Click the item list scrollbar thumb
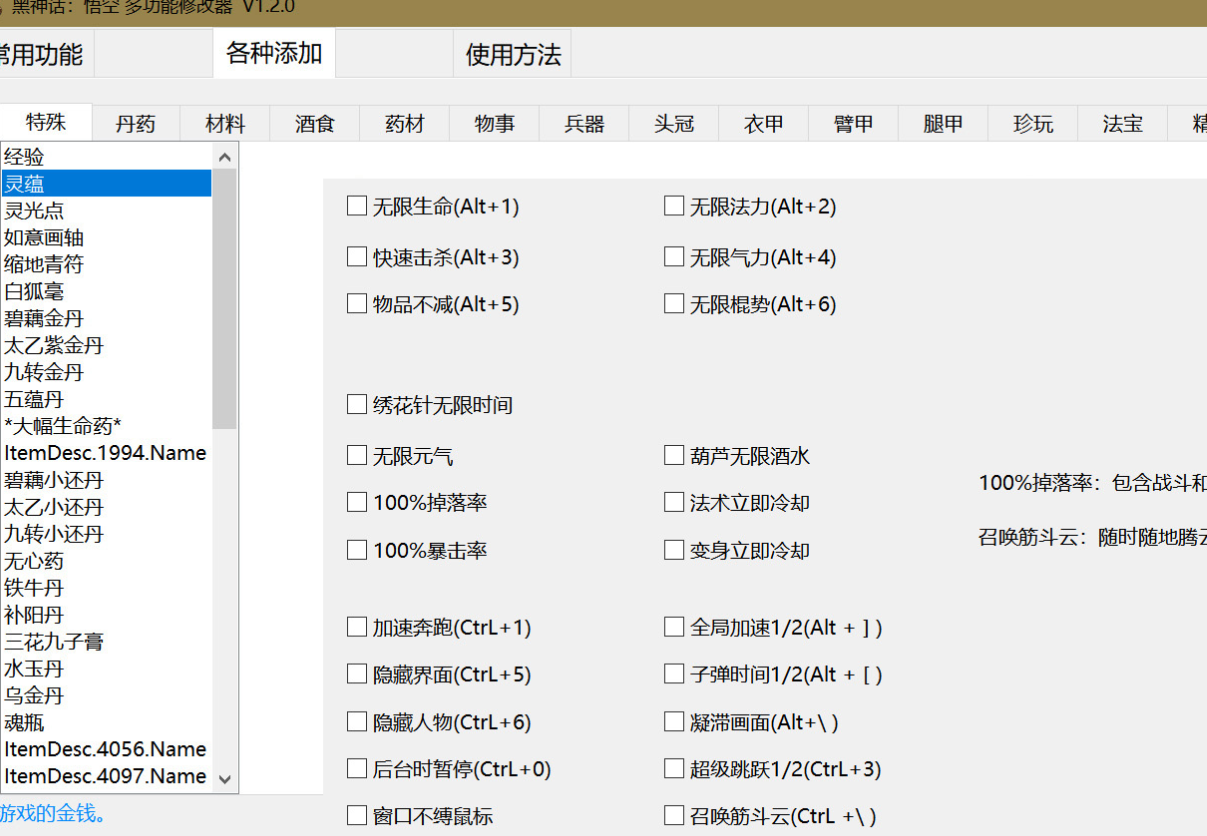This screenshot has height=836, width=1207. (x=225, y=300)
